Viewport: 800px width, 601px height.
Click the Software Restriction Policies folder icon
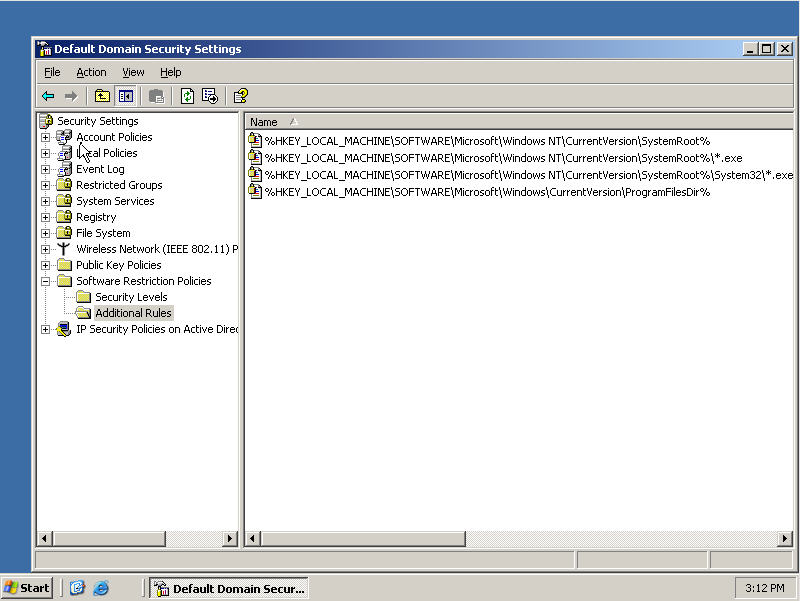tap(64, 281)
